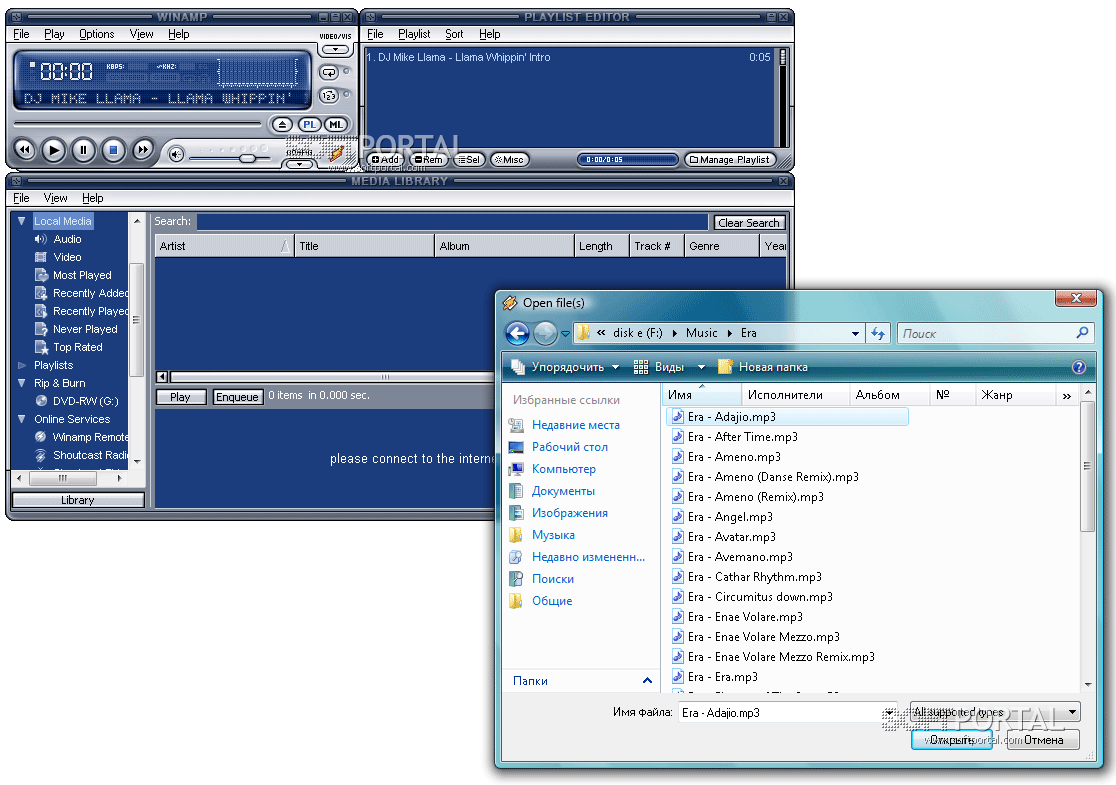Mute using the speaker icon

pos(176,154)
